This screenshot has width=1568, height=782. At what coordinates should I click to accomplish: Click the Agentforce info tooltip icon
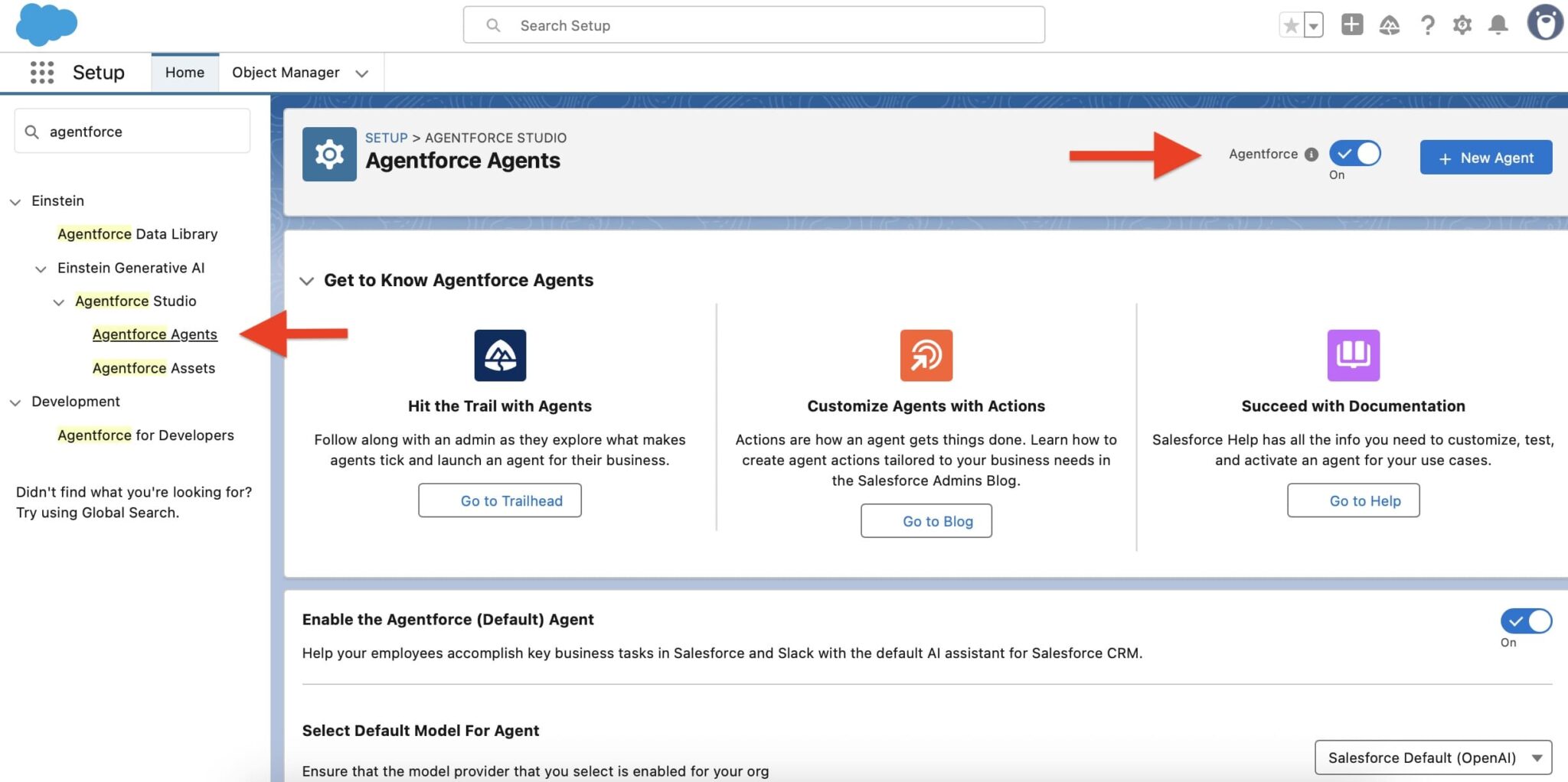(1313, 154)
